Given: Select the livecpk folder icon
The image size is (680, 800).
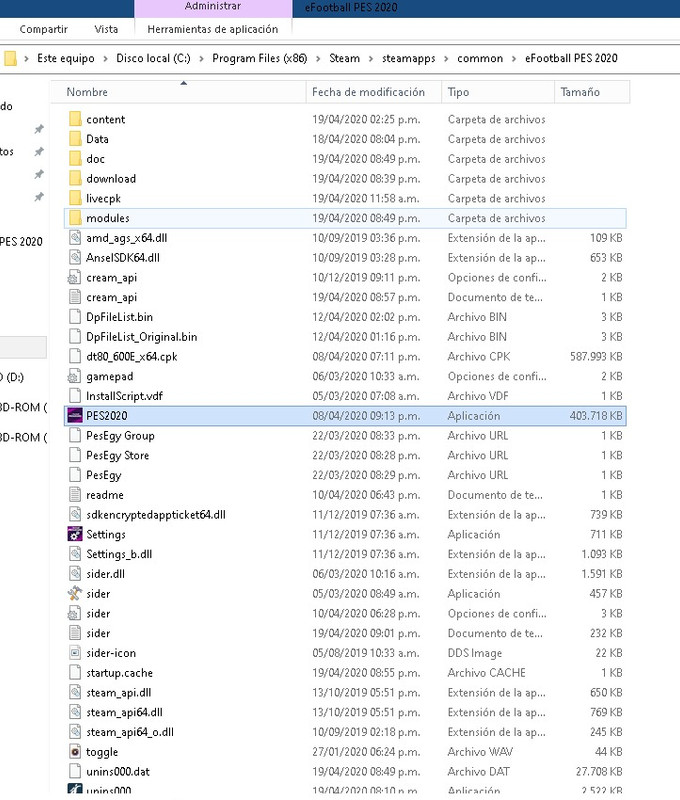Looking at the screenshot, I should pos(75,198).
